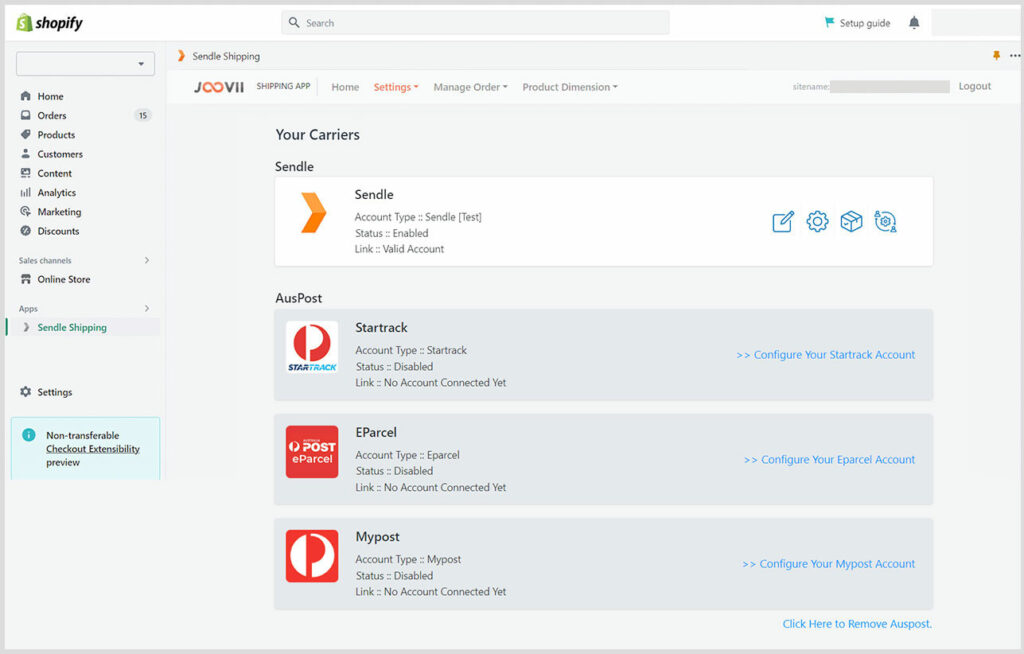This screenshot has width=1024, height=654.
Task: Click the sitename field
Action: 889,86
